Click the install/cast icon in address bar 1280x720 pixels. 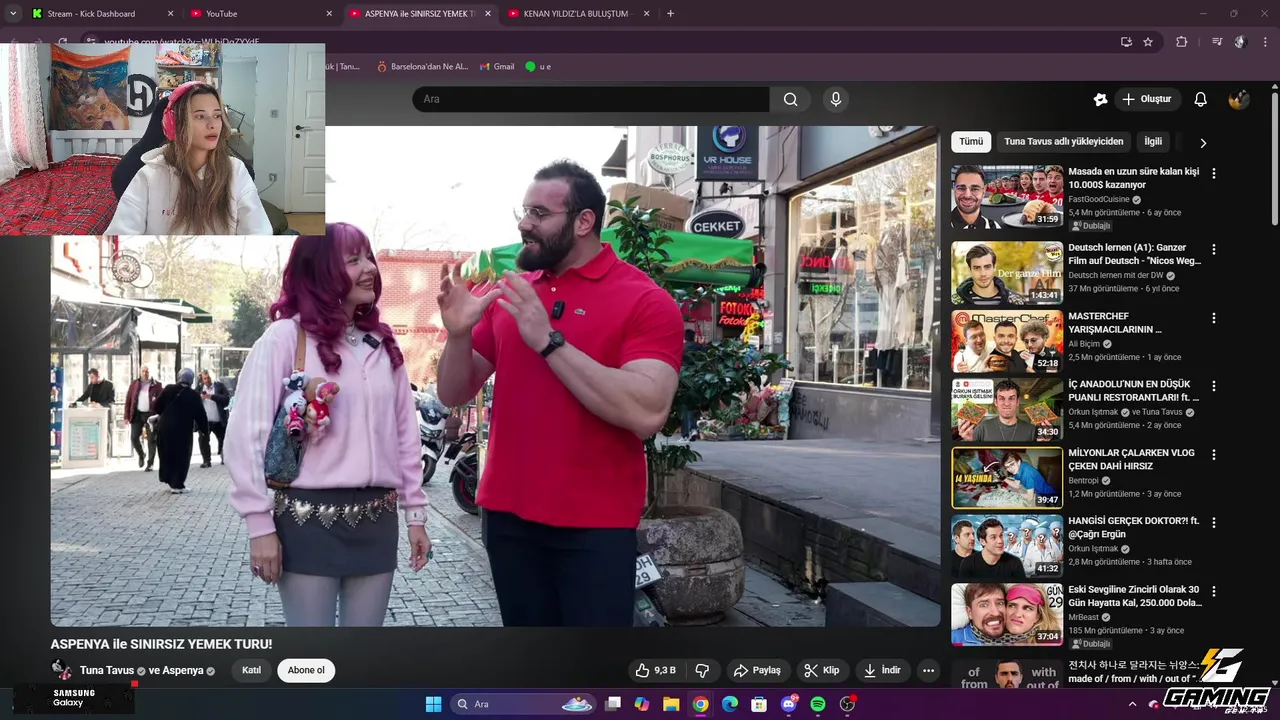(x=1126, y=42)
